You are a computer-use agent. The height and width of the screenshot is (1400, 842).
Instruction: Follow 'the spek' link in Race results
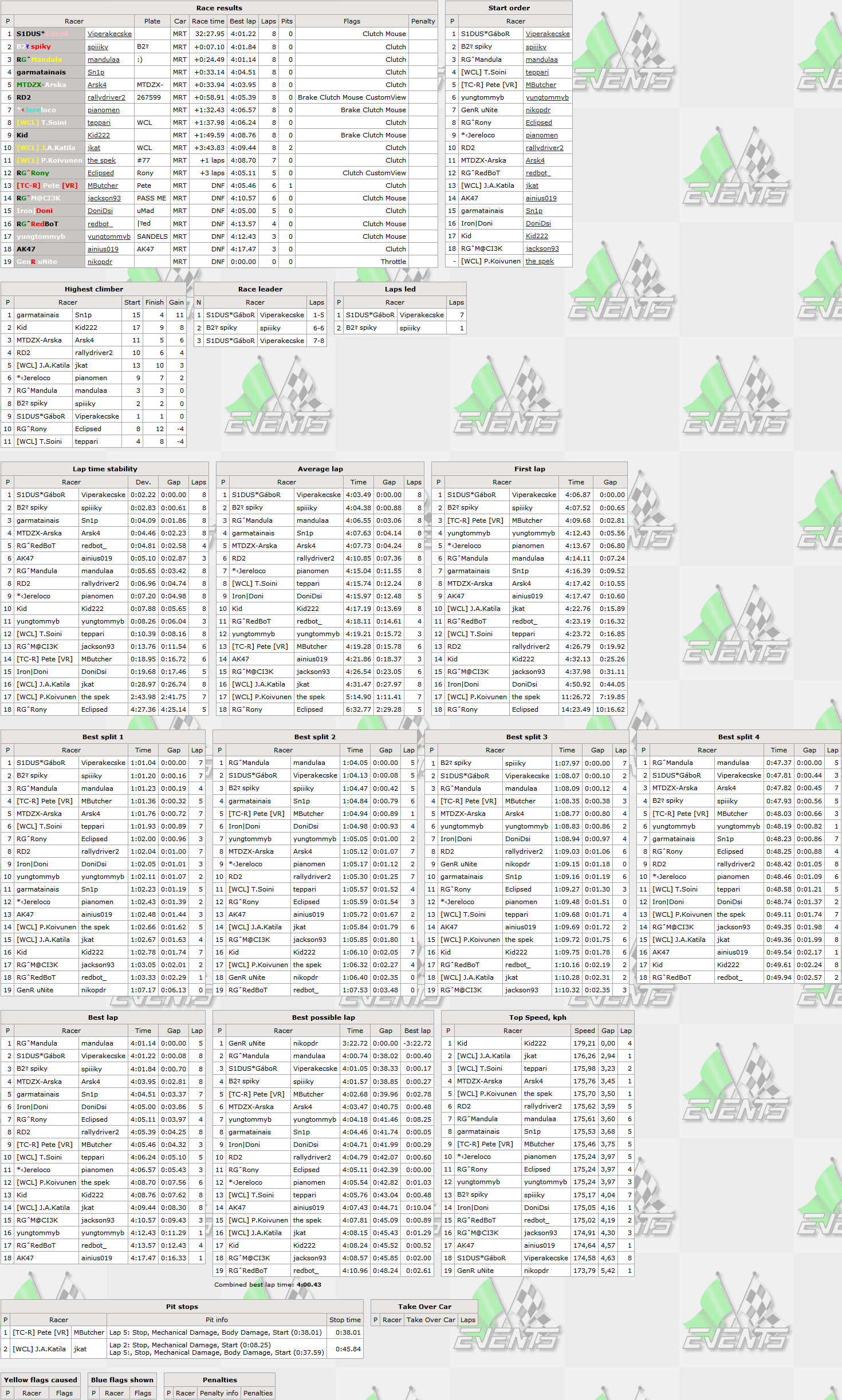[101, 160]
